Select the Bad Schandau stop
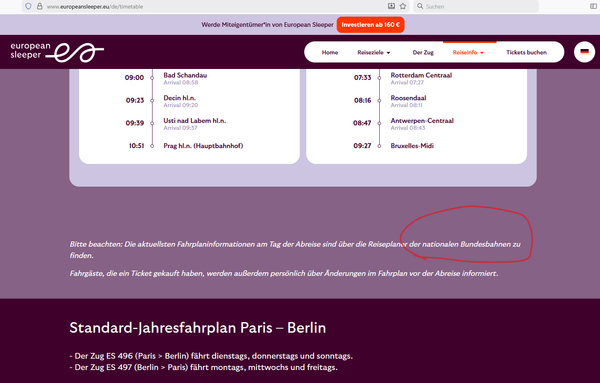 [x=185, y=75]
